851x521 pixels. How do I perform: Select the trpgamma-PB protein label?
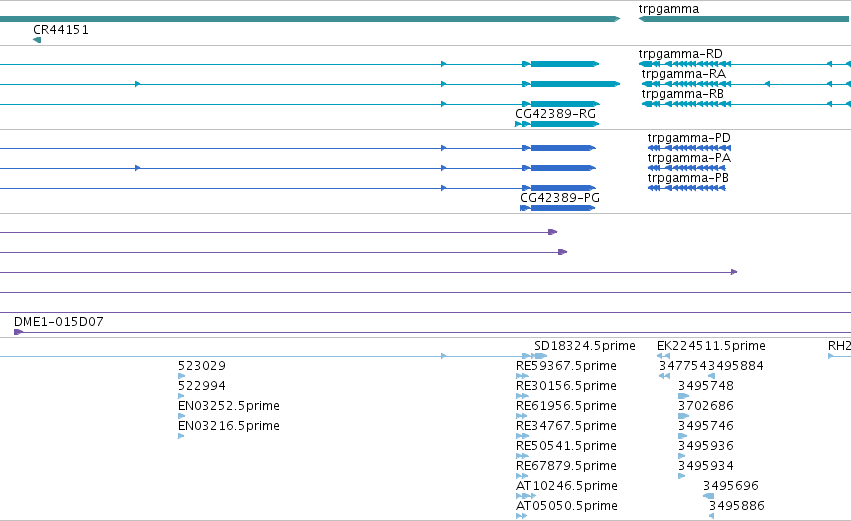[x=688, y=178]
